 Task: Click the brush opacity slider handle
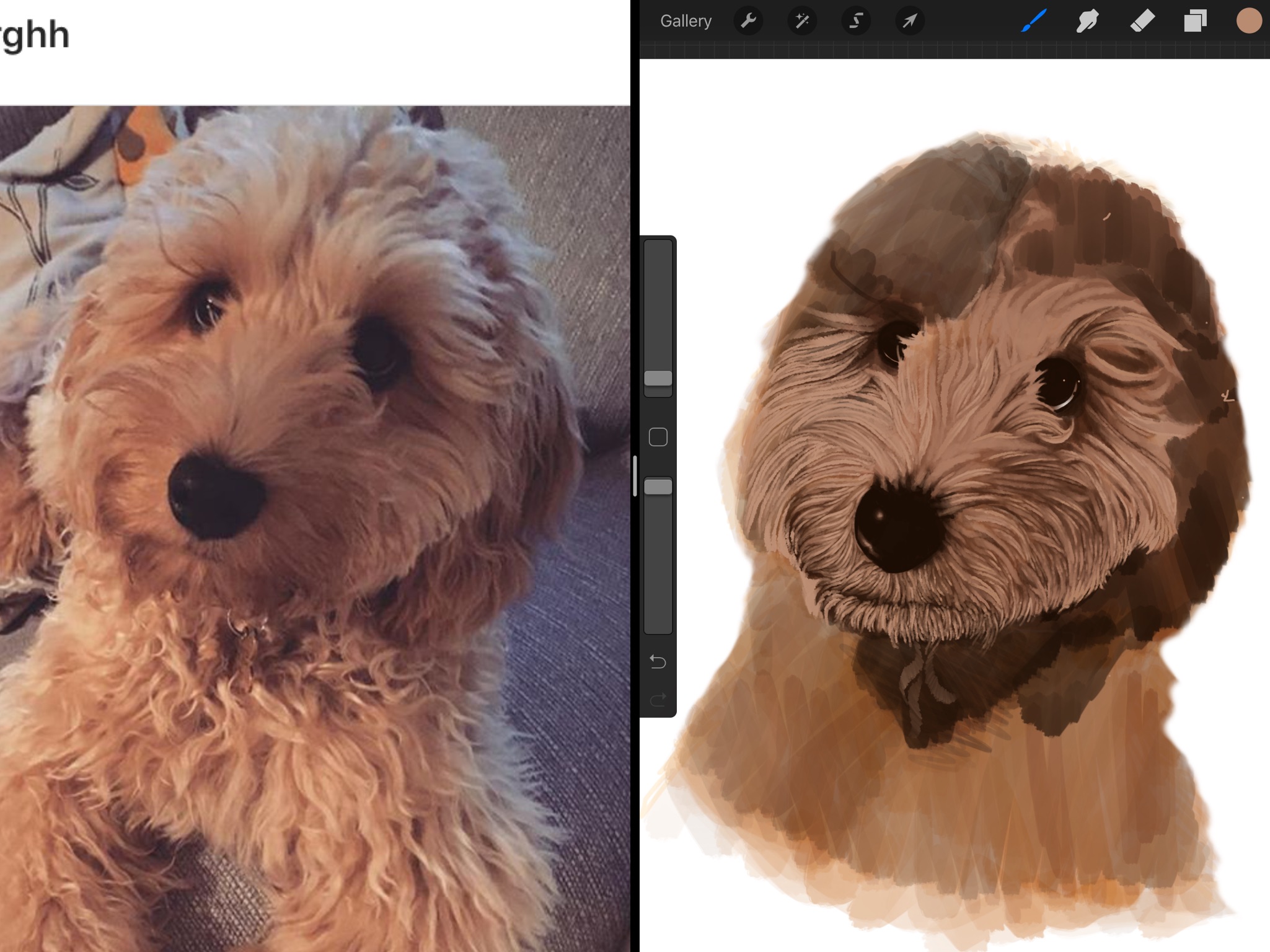click(658, 487)
